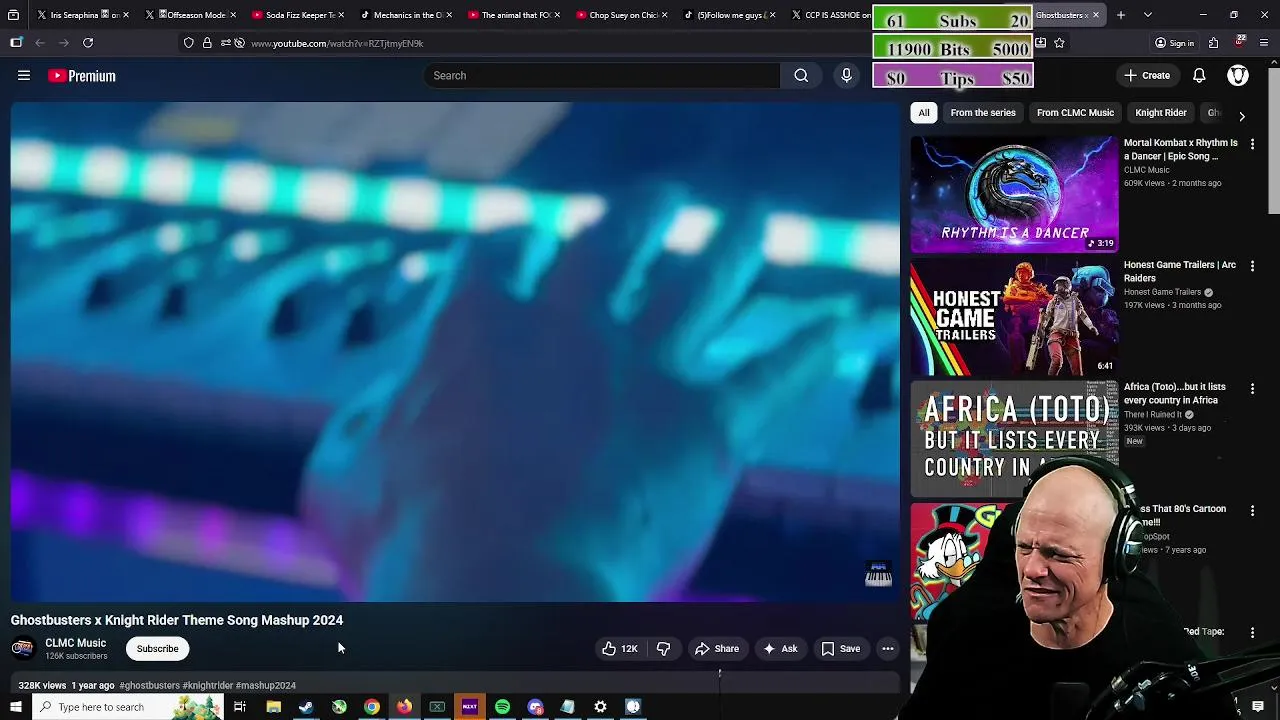The image size is (1280, 720).
Task: Open Spotify from the taskbar
Action: pos(502,707)
